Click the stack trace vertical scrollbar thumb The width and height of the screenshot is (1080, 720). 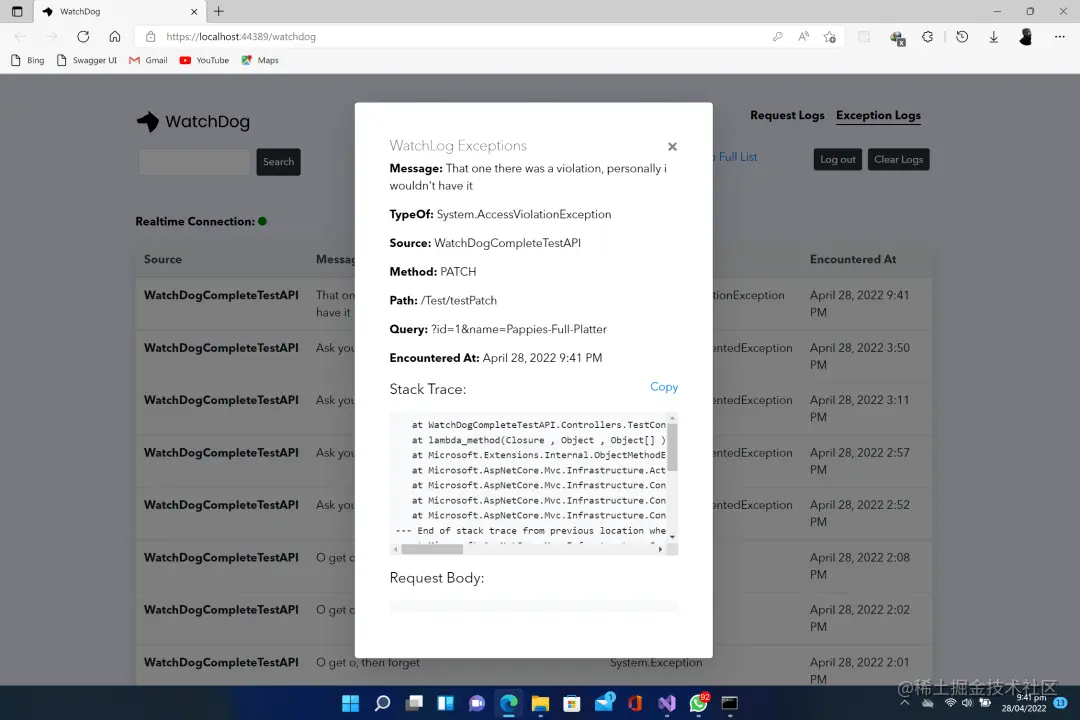pos(672,447)
